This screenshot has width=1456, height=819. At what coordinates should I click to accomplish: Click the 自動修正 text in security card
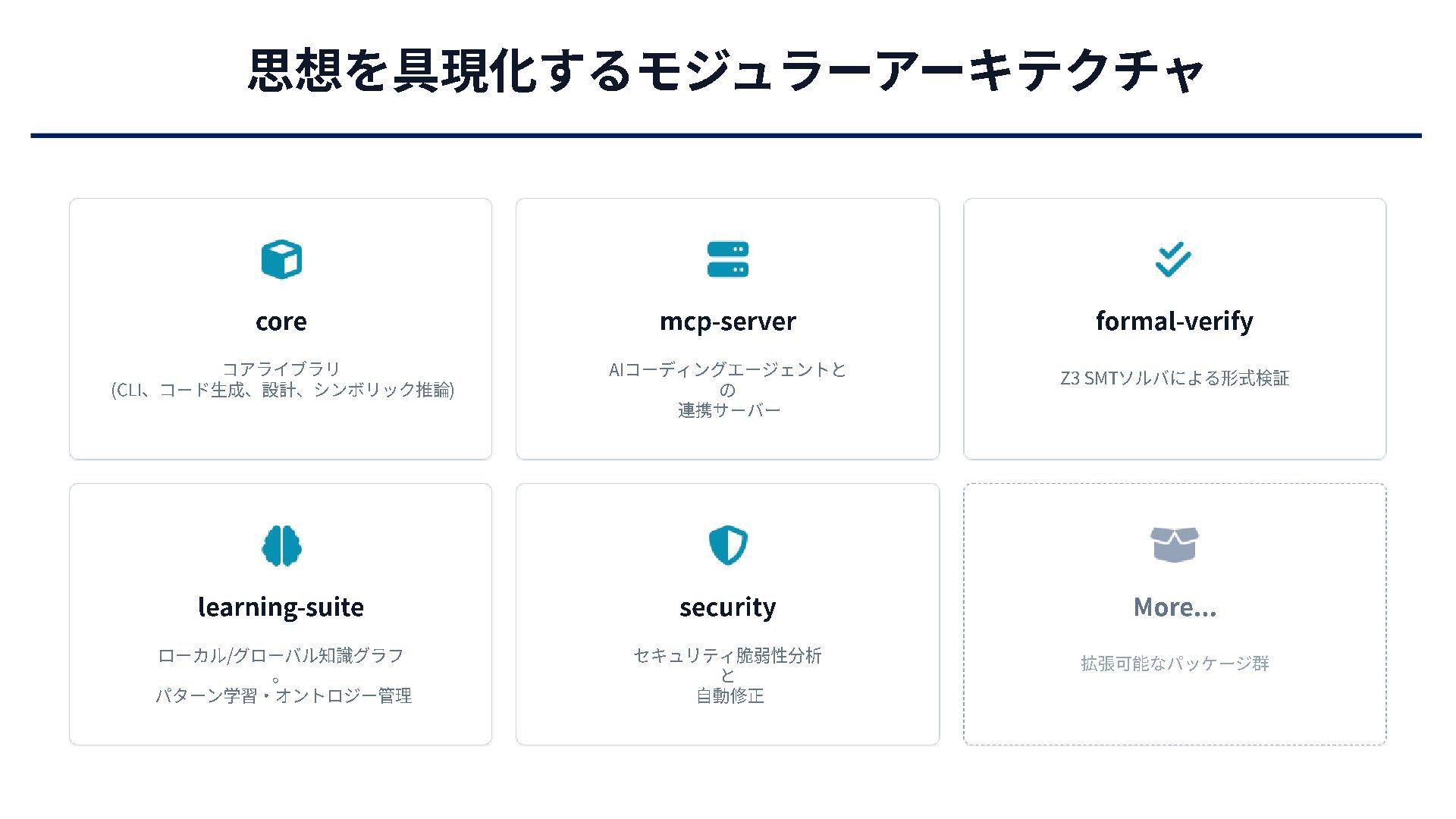[730, 695]
